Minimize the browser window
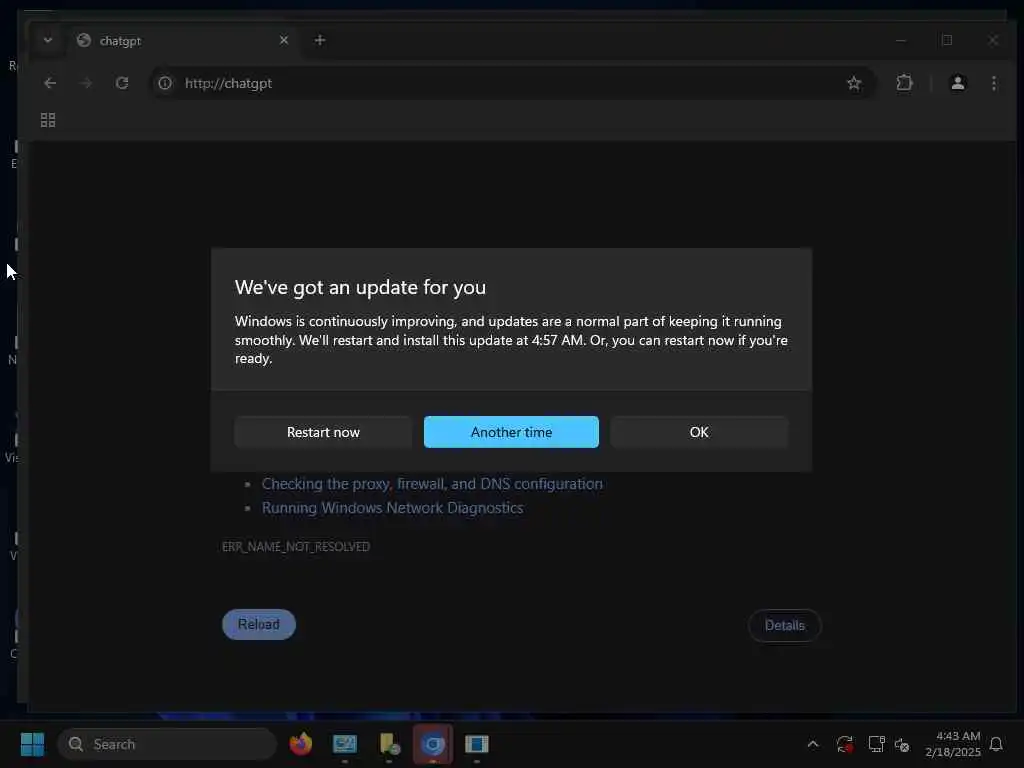The width and height of the screenshot is (1024, 768). 901,40
